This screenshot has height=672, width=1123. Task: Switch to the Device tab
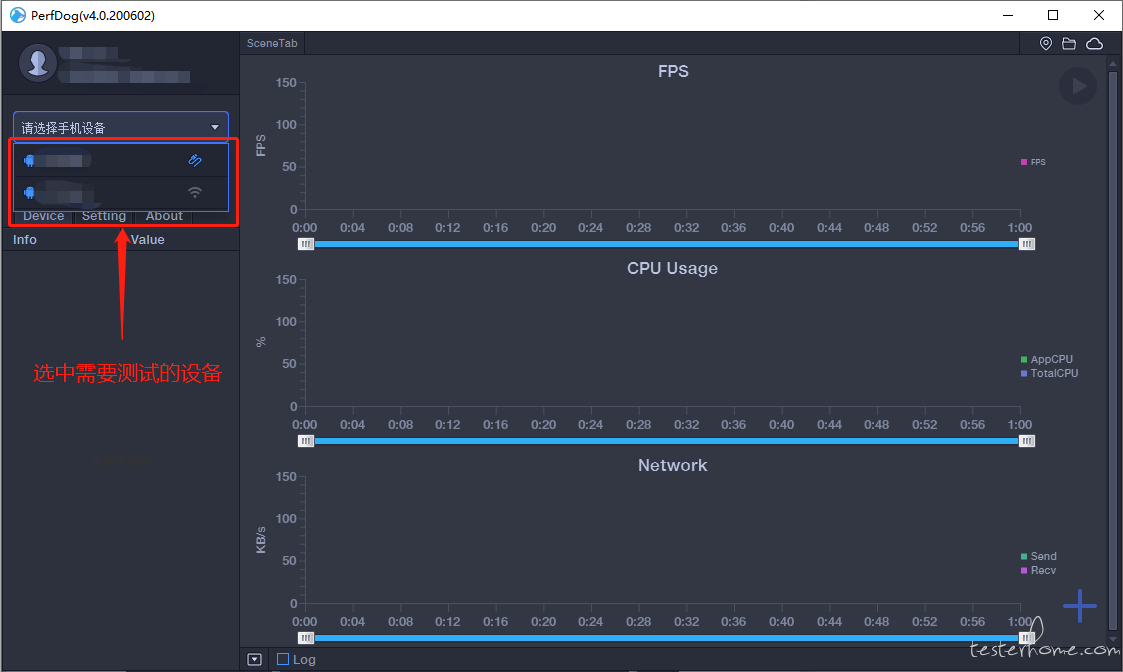click(x=44, y=216)
